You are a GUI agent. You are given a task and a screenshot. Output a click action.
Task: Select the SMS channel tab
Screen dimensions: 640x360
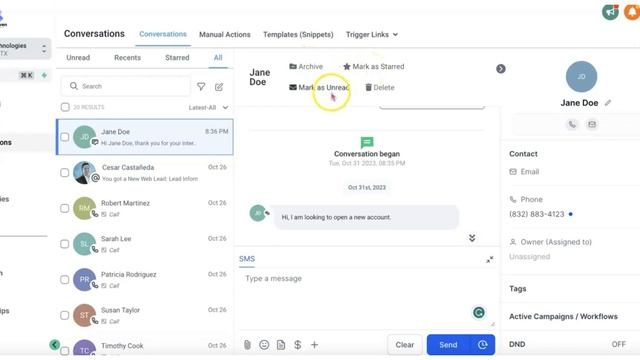(x=247, y=259)
